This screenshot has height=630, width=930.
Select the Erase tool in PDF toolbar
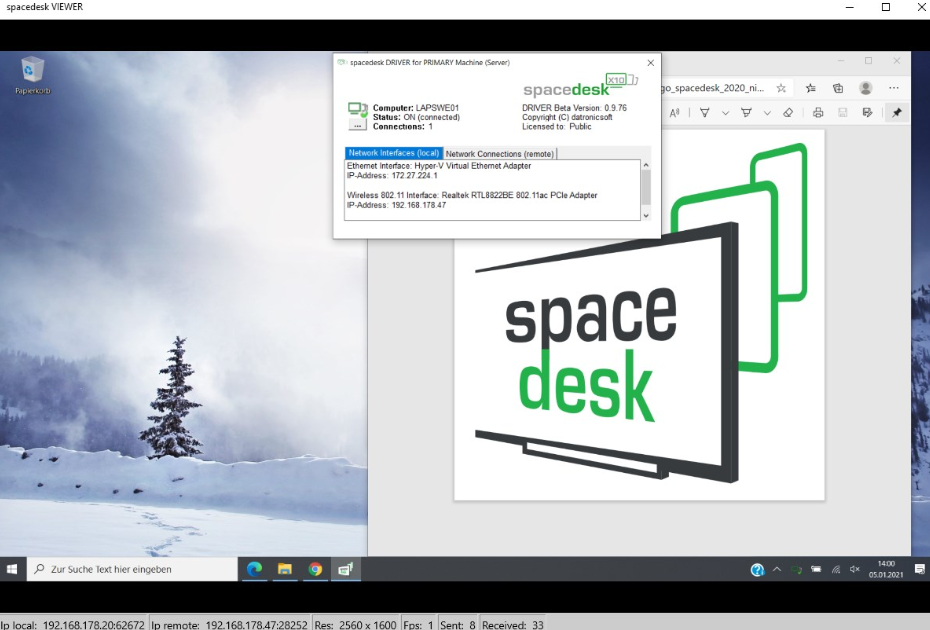pyautogui.click(x=788, y=113)
